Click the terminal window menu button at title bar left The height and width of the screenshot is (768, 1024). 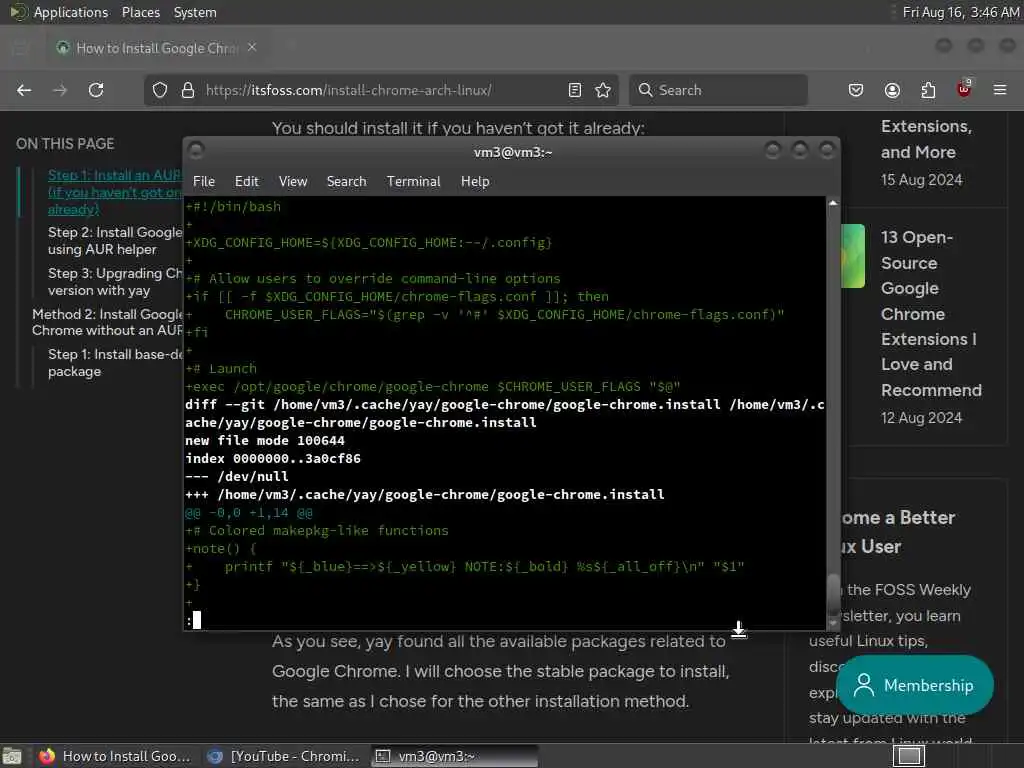click(196, 151)
